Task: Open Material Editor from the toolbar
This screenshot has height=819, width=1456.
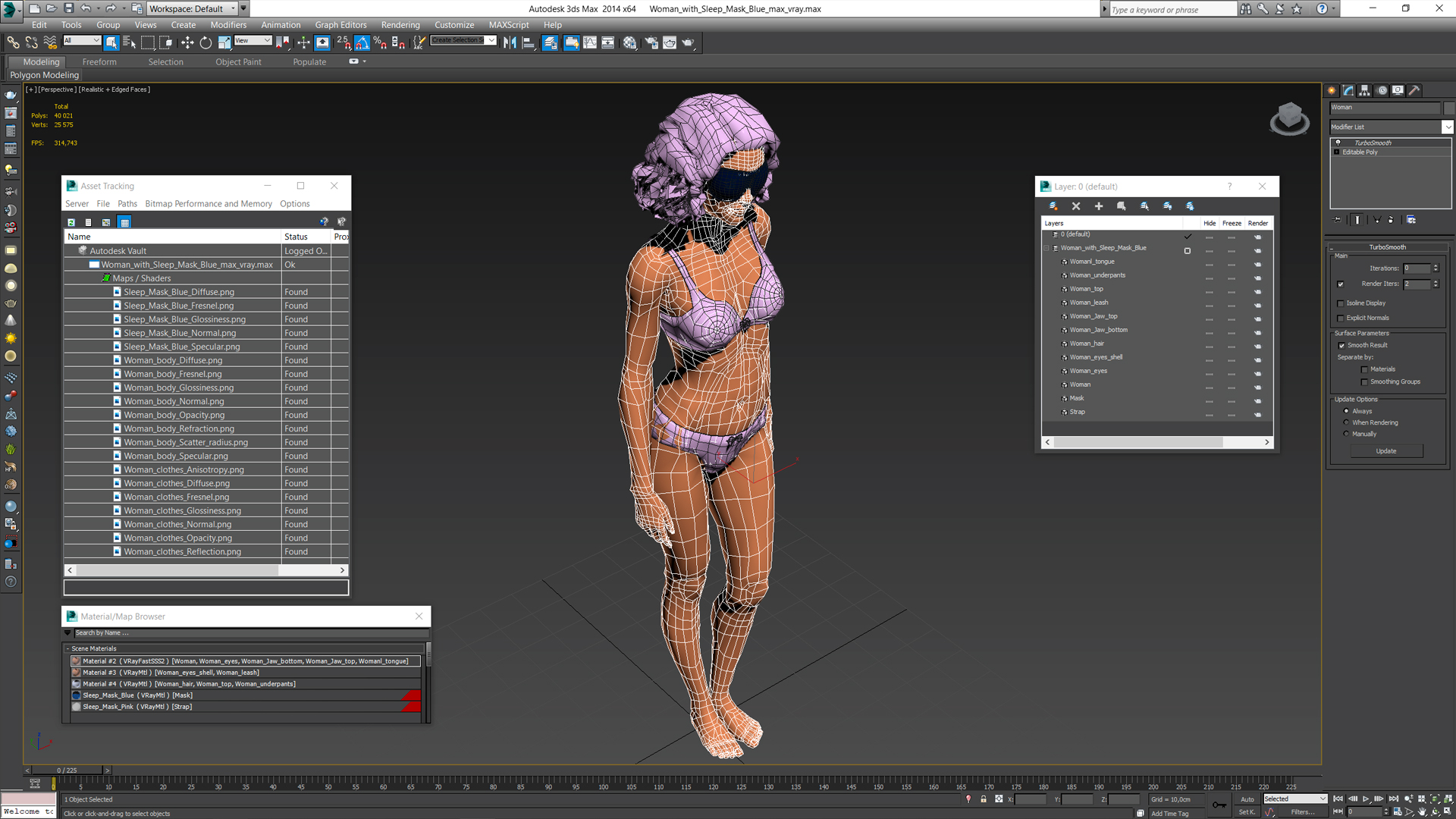Action: 629,43
